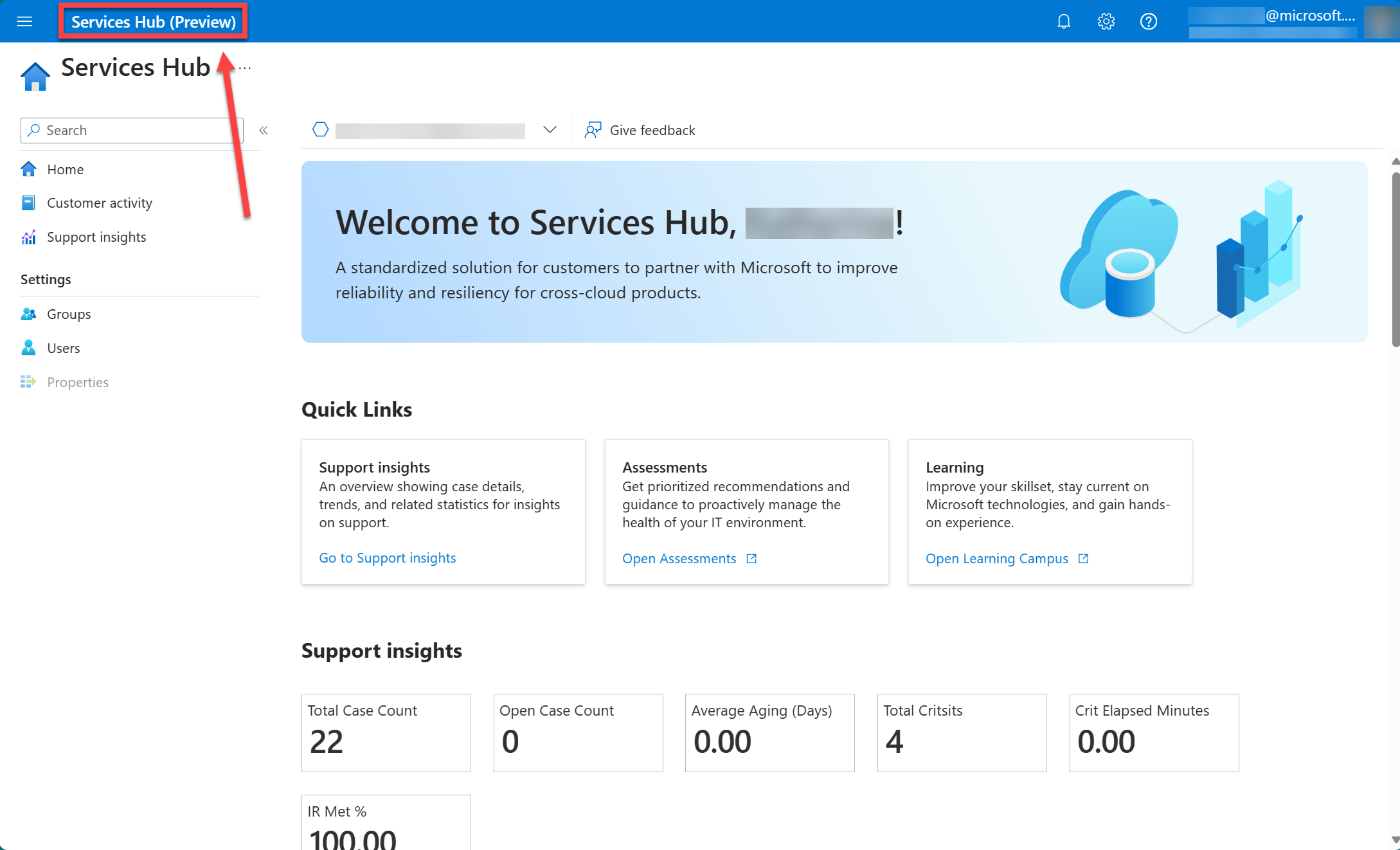Click the Support insights icon
The image size is (1400, 850).
click(x=29, y=236)
